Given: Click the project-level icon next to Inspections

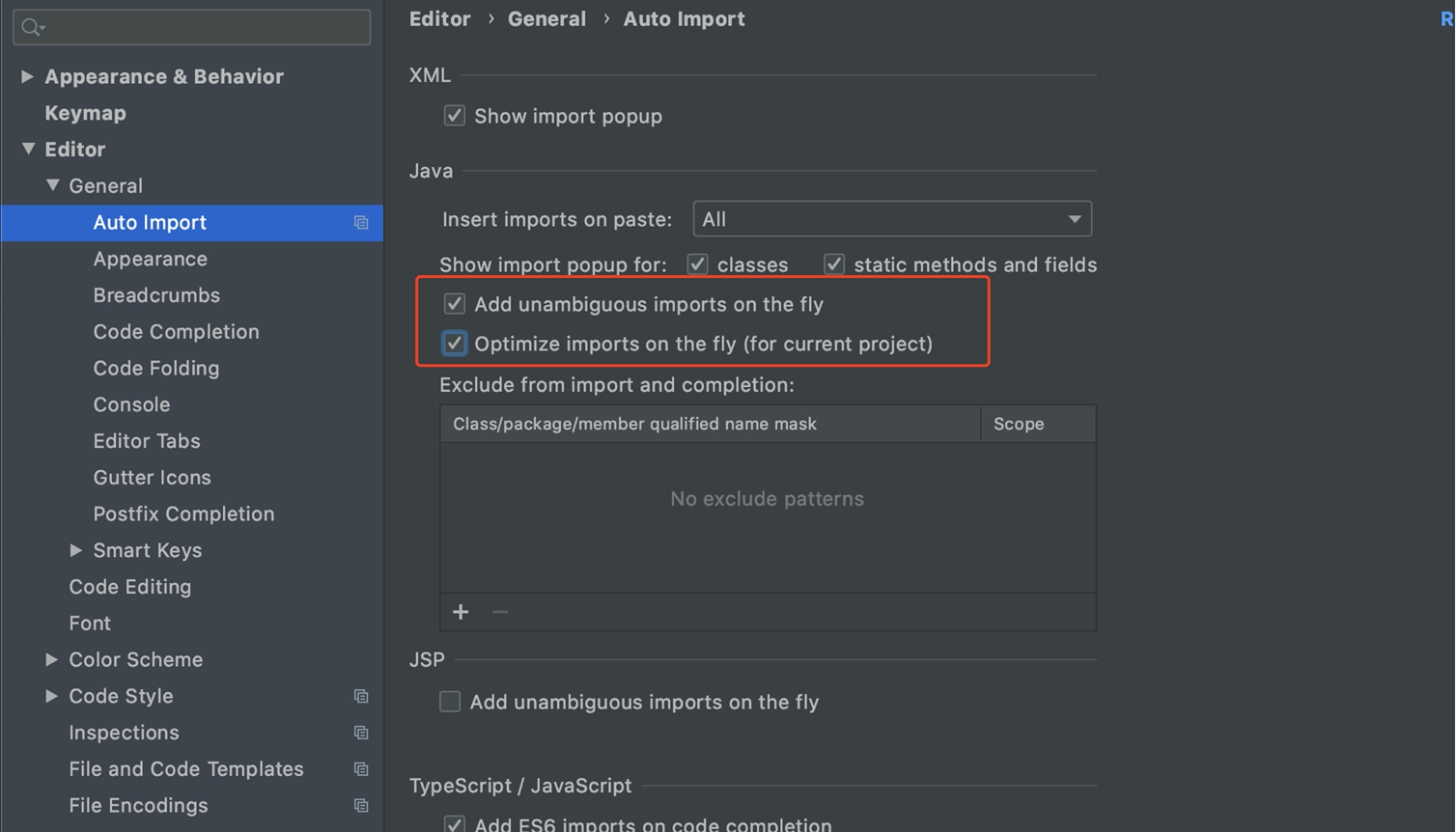Looking at the screenshot, I should pyautogui.click(x=361, y=733).
